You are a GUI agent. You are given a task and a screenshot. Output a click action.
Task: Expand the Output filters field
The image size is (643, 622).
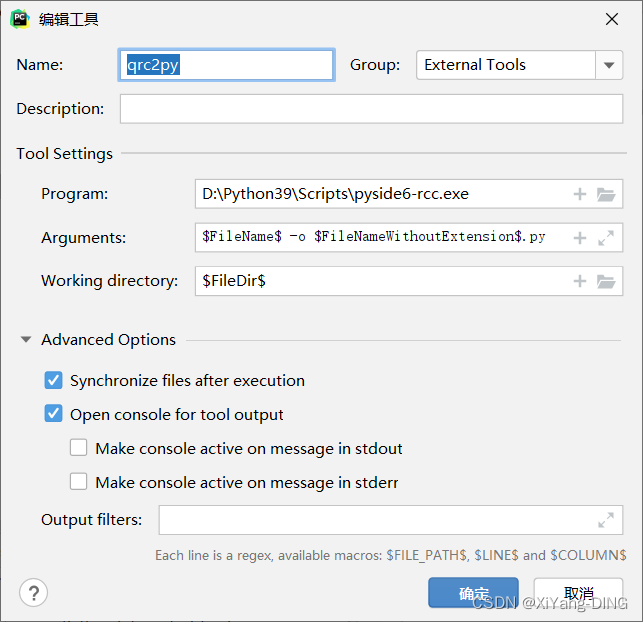606,520
